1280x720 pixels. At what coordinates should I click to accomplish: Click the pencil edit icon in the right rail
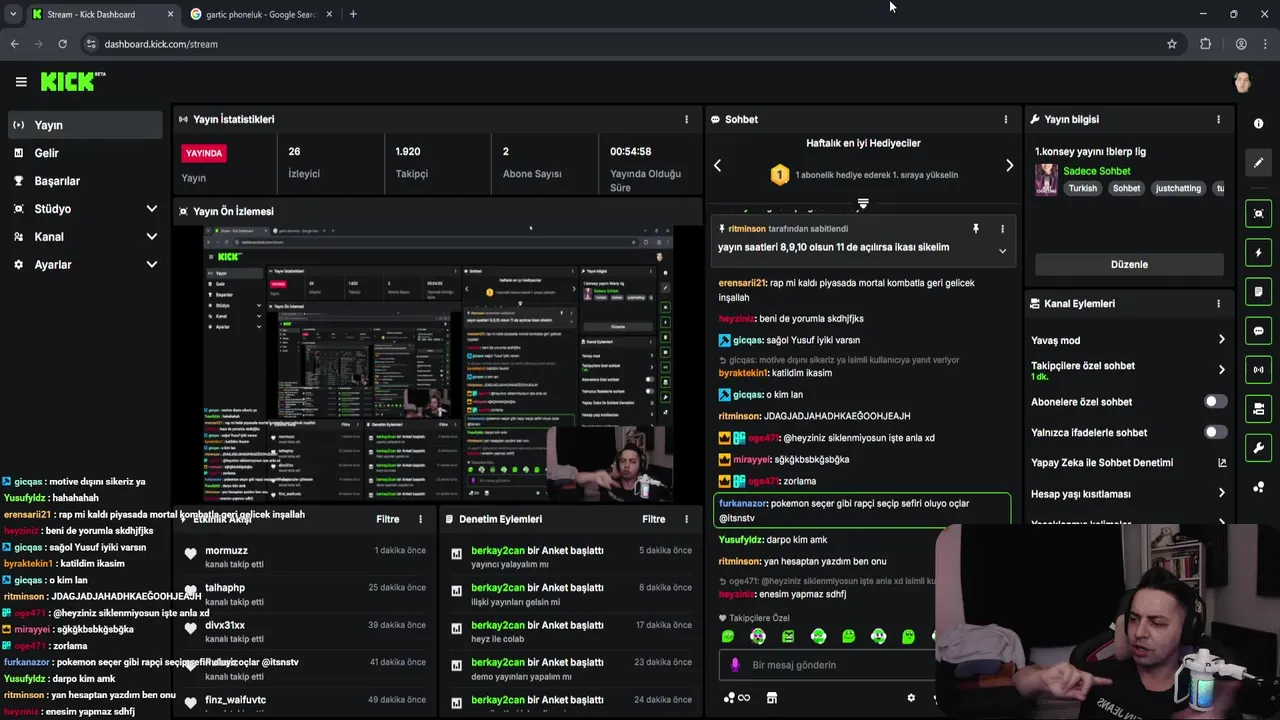(x=1258, y=162)
